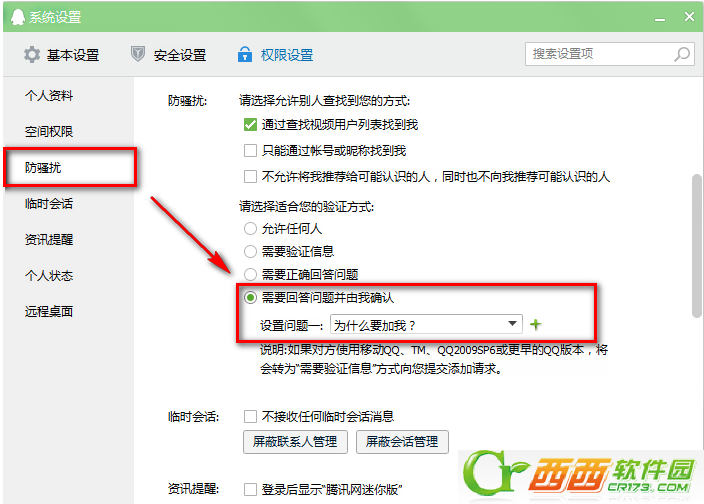The width and height of the screenshot is (704, 504).
Task: Close the 系统设置 window
Action: [689, 17]
